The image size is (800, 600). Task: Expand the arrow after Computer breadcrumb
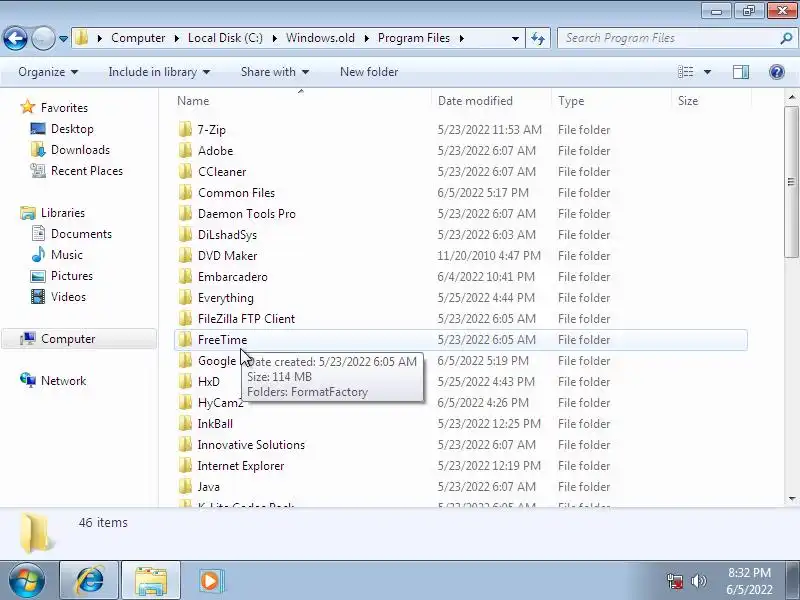(177, 38)
